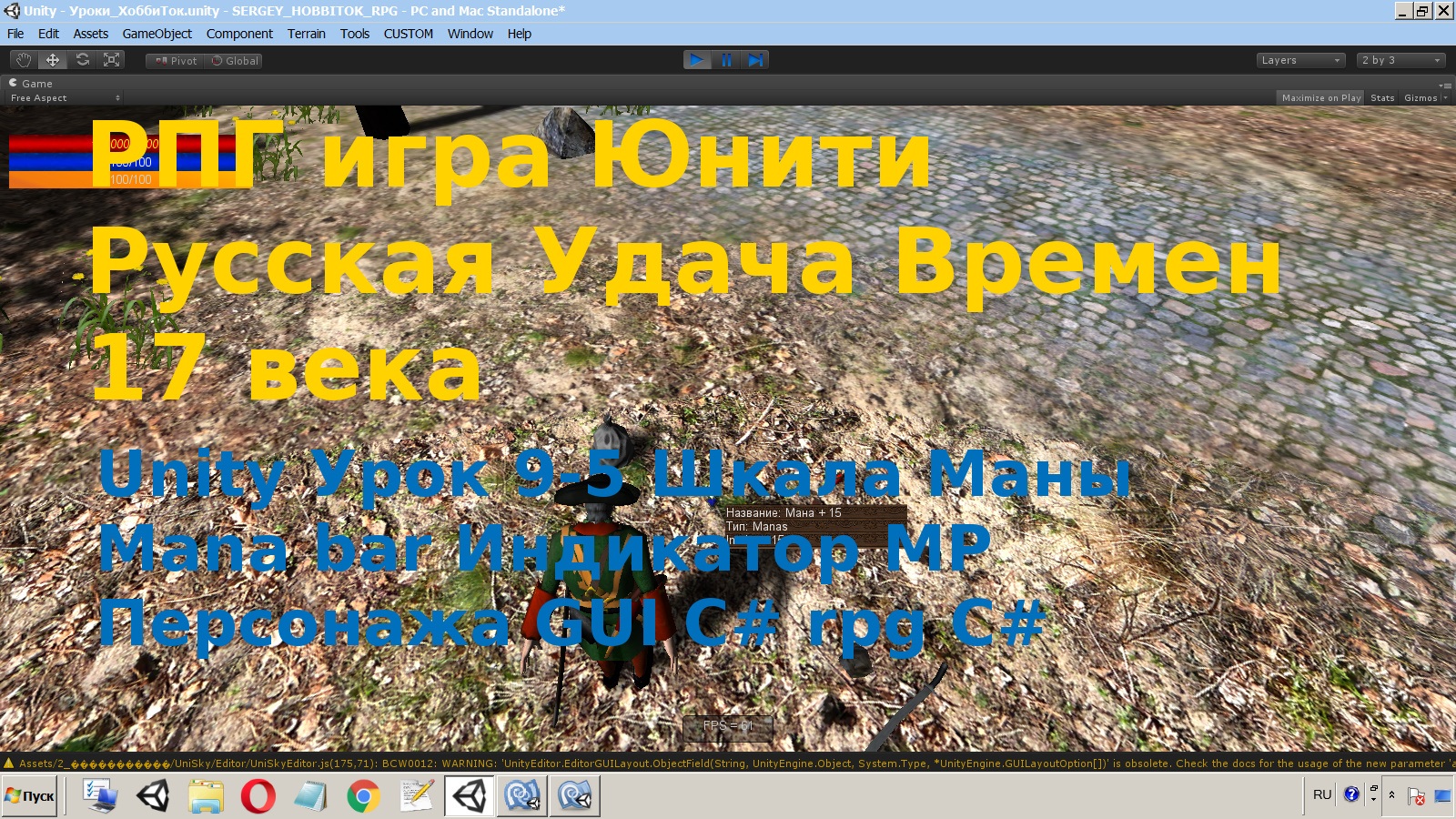Image resolution: width=1456 pixels, height=819 pixels.
Task: Launch the Google Chrome icon
Action: (x=364, y=796)
